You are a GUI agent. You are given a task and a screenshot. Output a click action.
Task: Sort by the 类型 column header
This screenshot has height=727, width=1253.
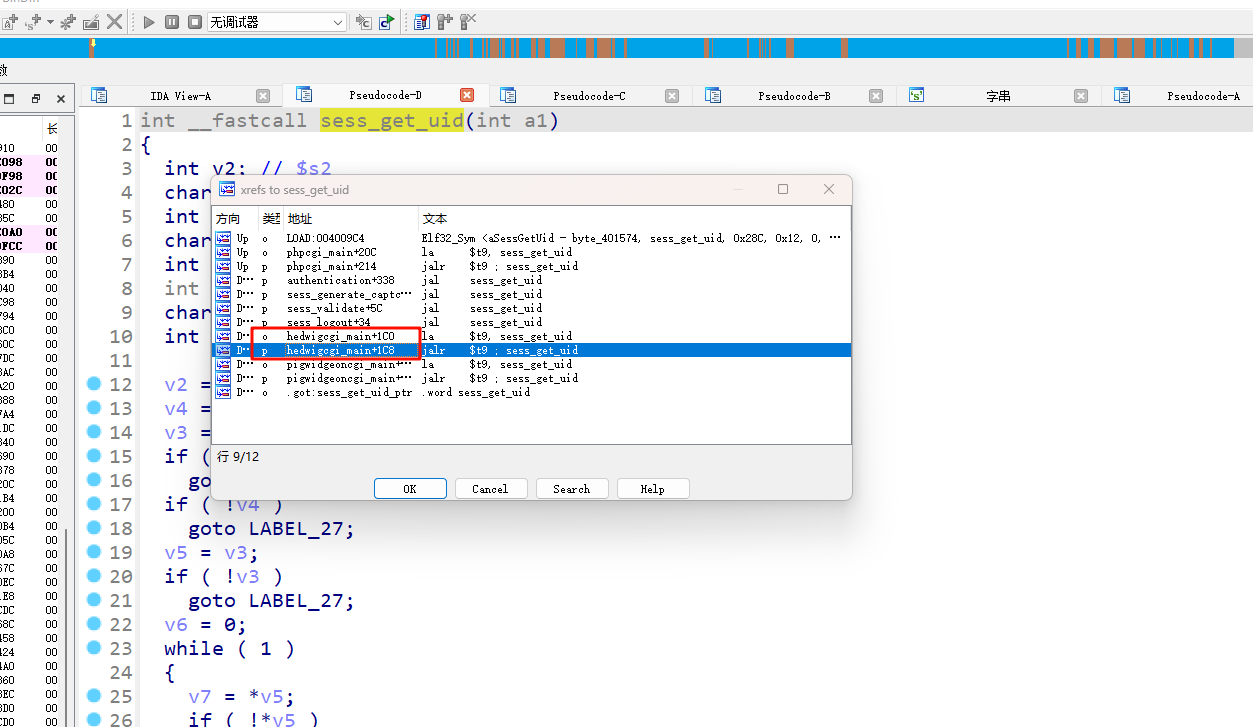[x=271, y=218]
